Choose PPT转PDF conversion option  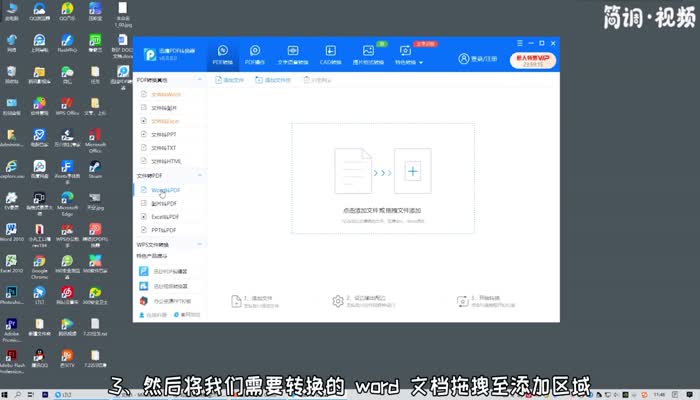point(164,230)
